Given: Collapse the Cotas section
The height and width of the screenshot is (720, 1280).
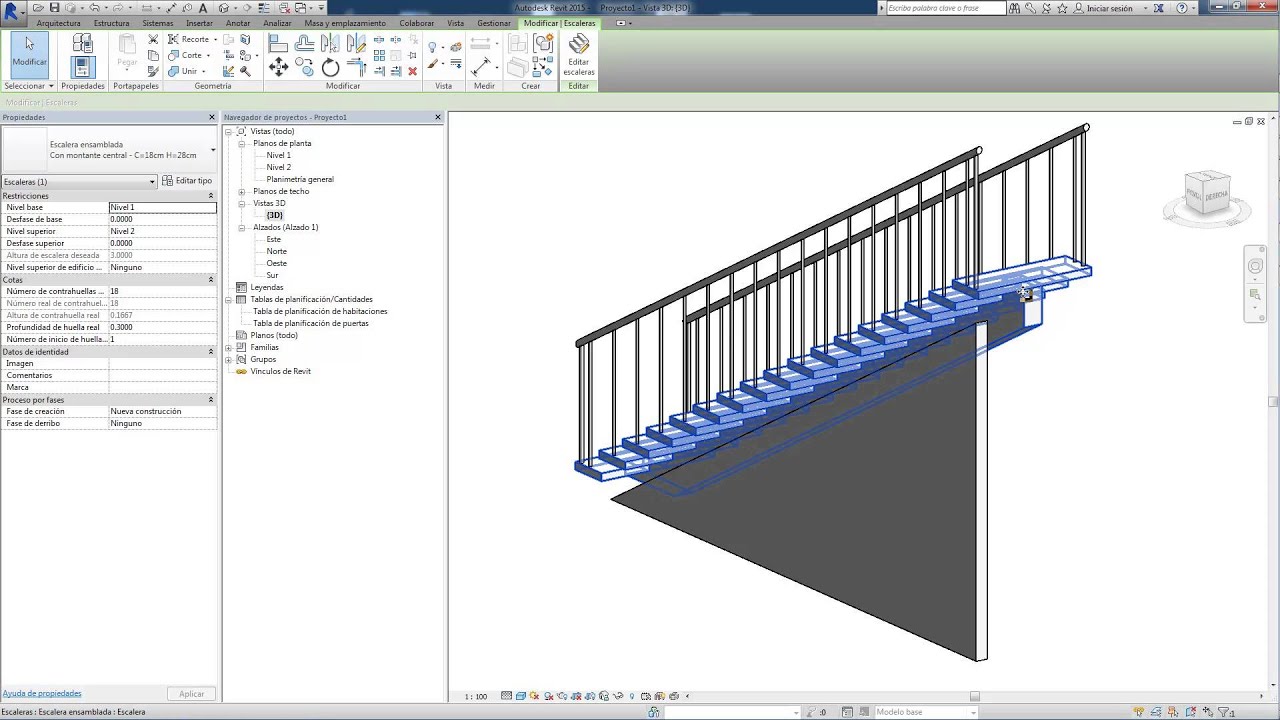Looking at the screenshot, I should tap(210, 280).
